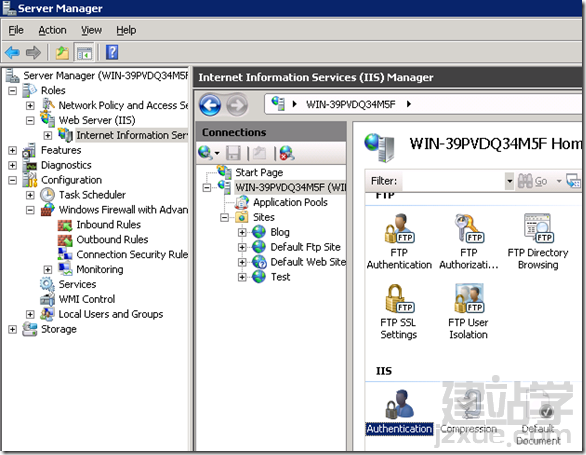
Task: Select Inbound Rules in the tree
Action: tap(108, 225)
